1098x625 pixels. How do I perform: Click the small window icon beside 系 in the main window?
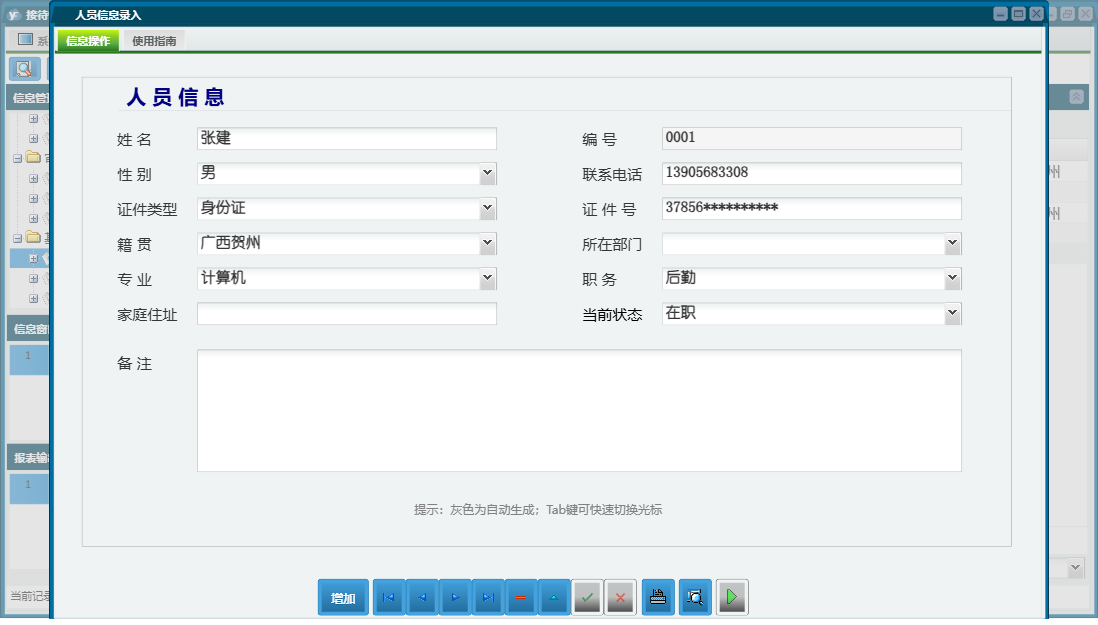tap(25, 39)
